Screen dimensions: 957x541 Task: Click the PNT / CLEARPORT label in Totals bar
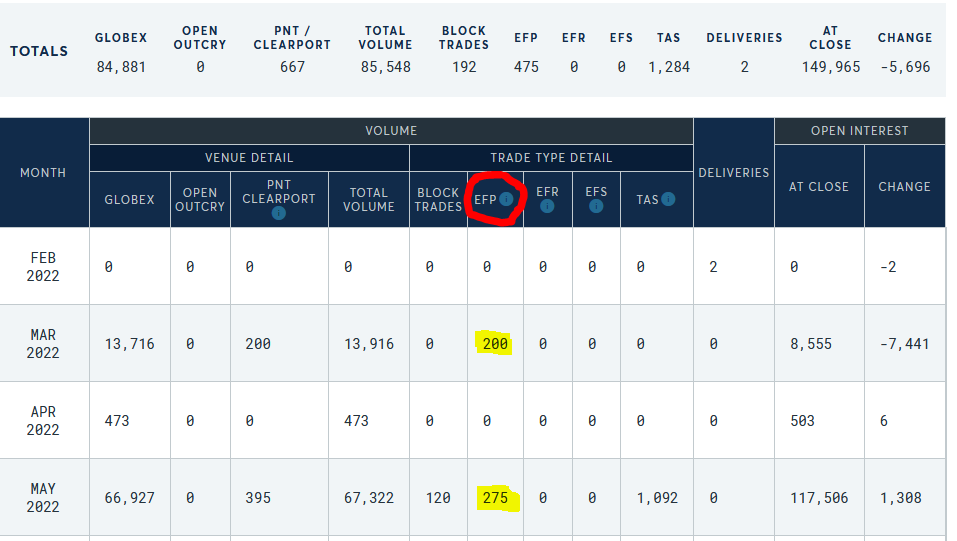pos(292,38)
